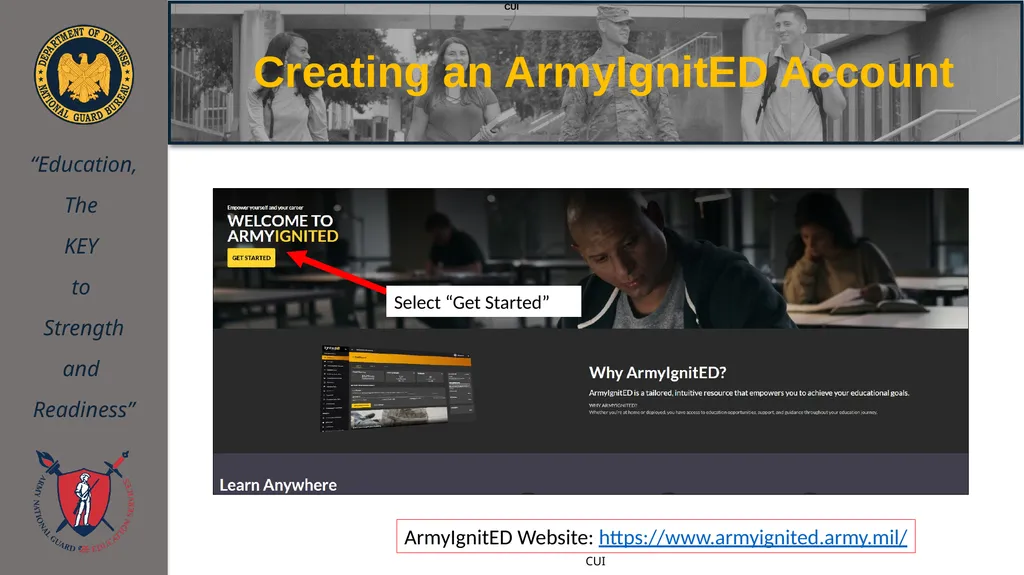Click the Army National Guard Education Services emblem
Viewport: 1024px width, 575px height.
pyautogui.click(x=83, y=501)
